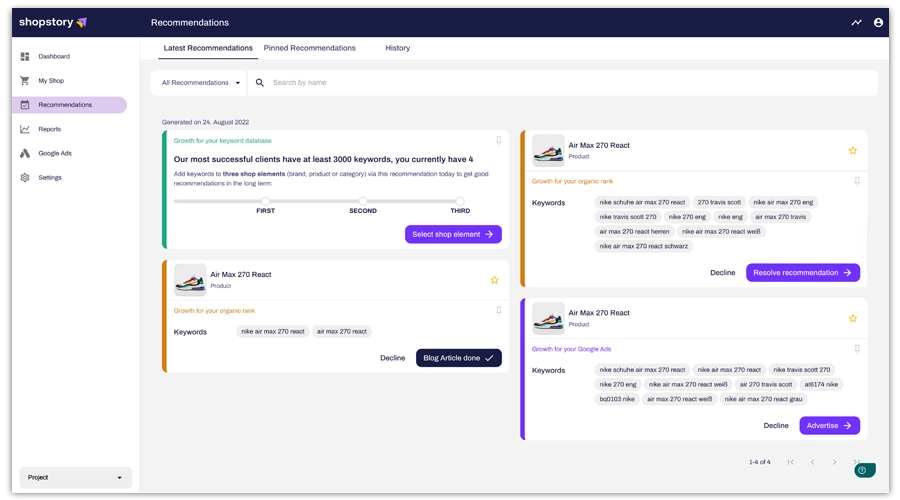Click keyword chip 'nike air max 270 react schwarz'
900x500 pixels.
643,246
